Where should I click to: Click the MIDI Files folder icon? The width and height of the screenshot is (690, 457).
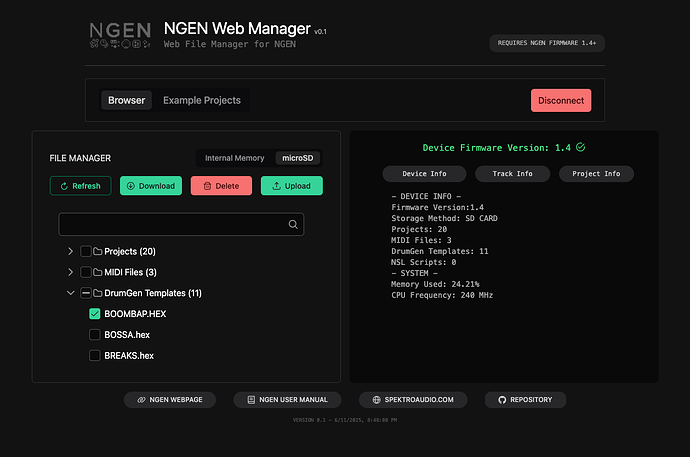point(98,272)
